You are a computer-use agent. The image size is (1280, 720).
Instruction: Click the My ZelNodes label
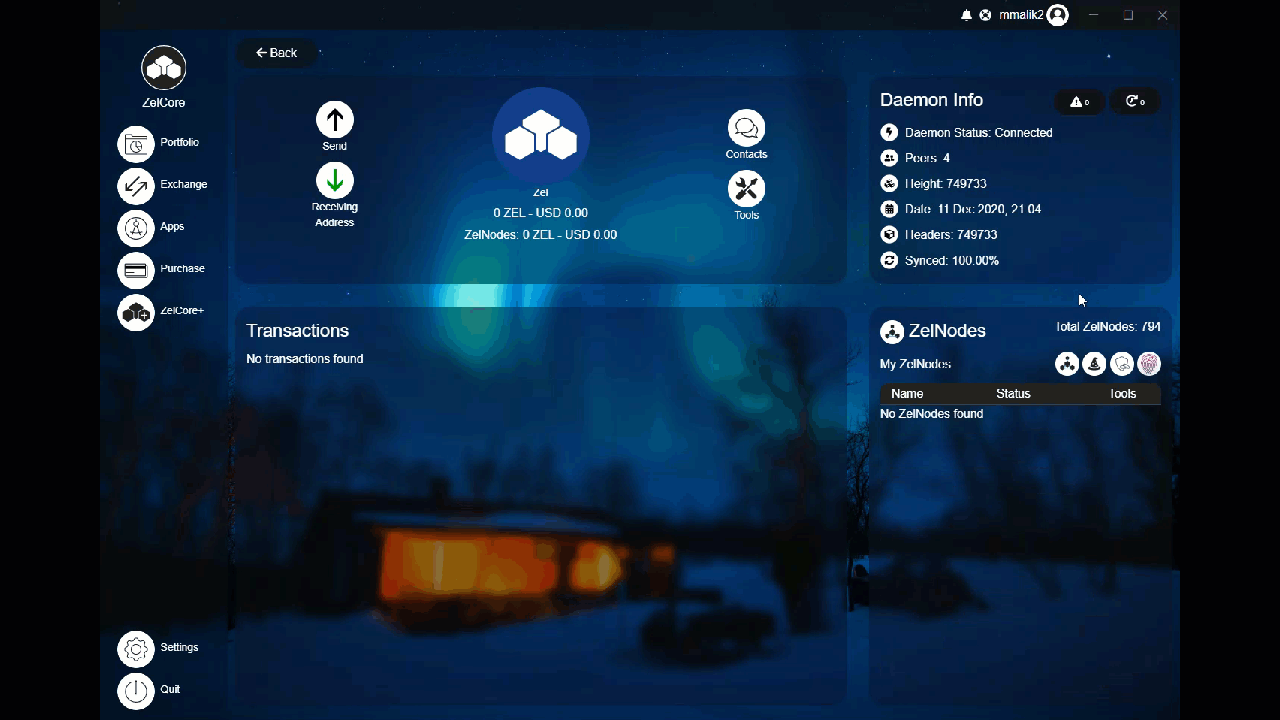tap(916, 364)
